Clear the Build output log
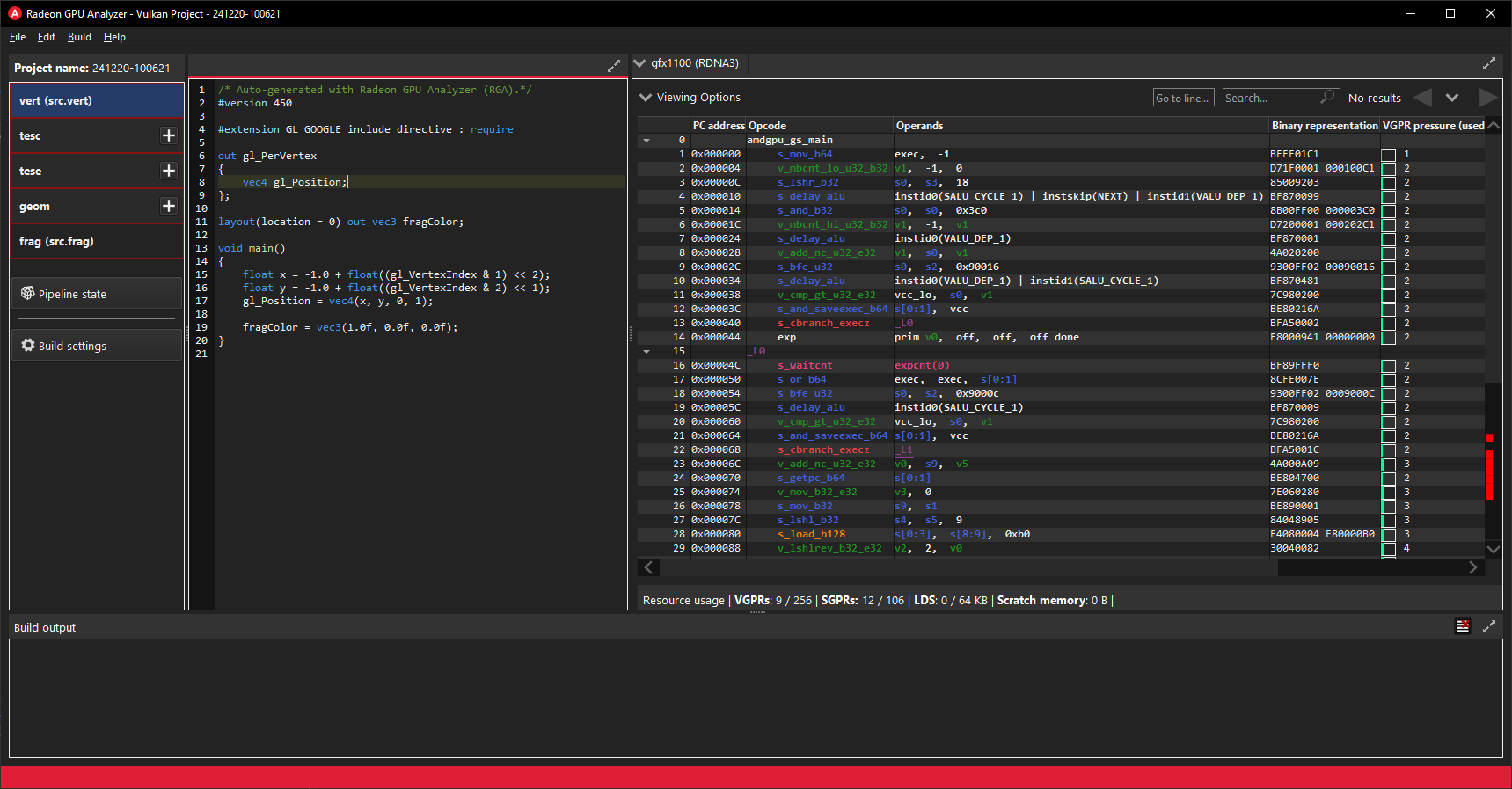Image resolution: width=1512 pixels, height=789 pixels. [x=1463, y=626]
